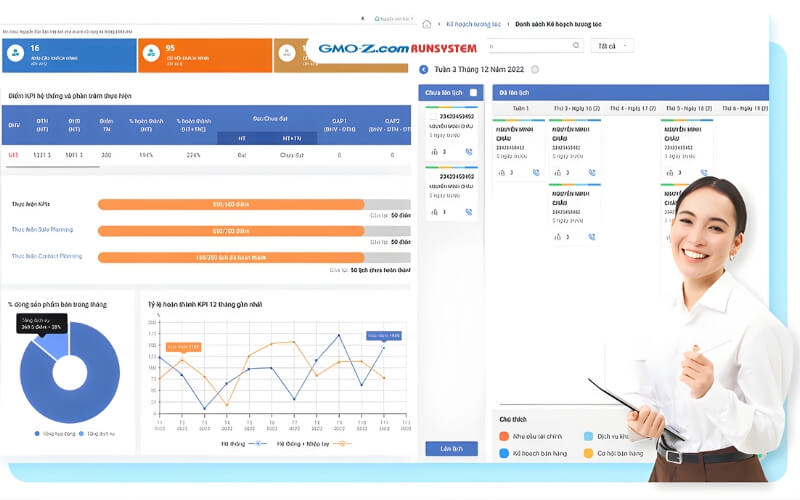Go to next week with grey arrow
Image resolution: width=800 pixels, height=500 pixels.
pyautogui.click(x=535, y=69)
